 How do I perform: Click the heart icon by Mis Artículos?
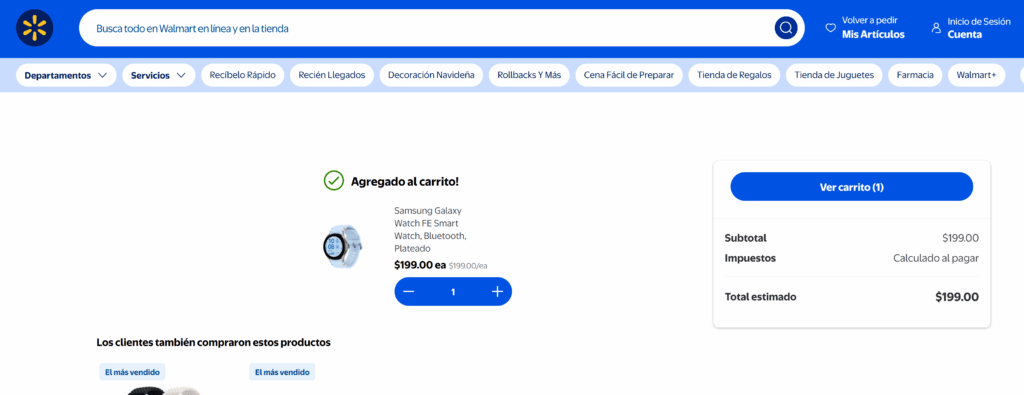click(831, 28)
